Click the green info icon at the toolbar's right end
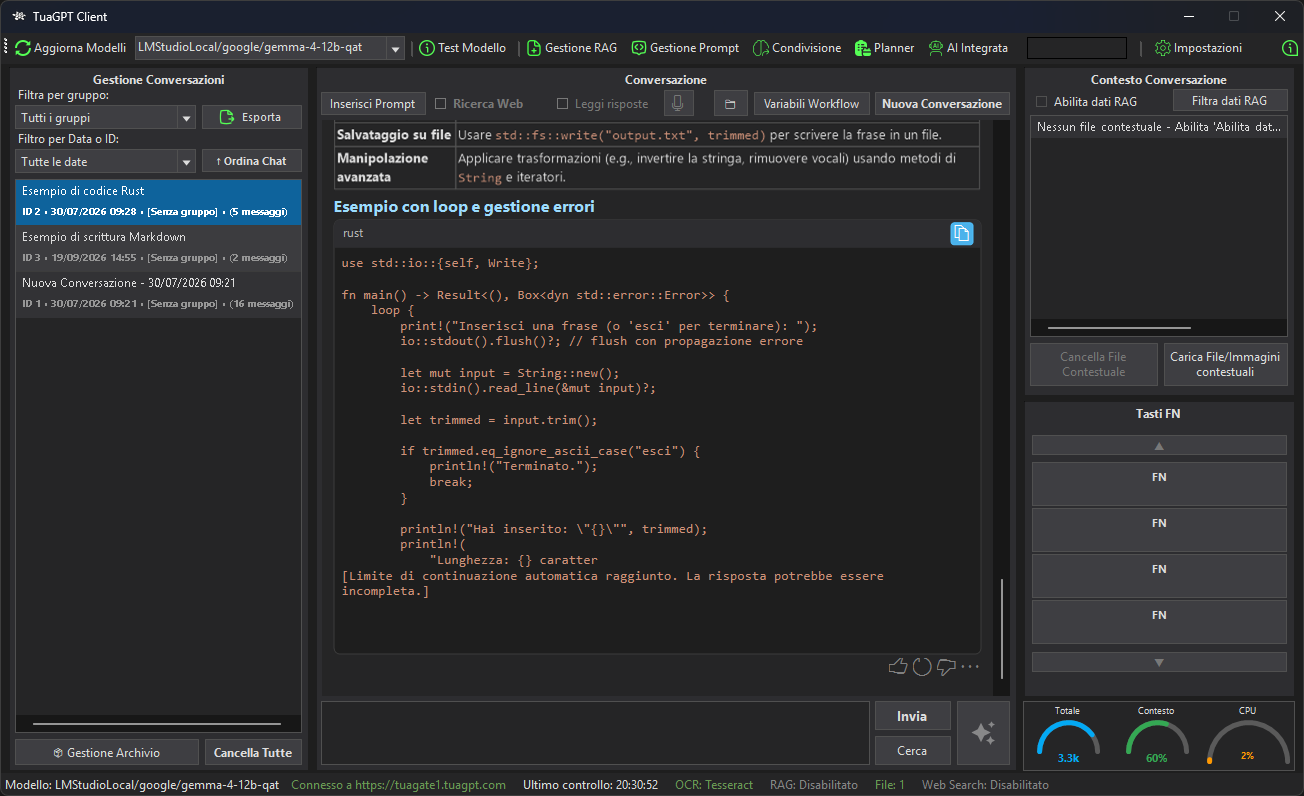The width and height of the screenshot is (1304, 796). tap(1290, 48)
